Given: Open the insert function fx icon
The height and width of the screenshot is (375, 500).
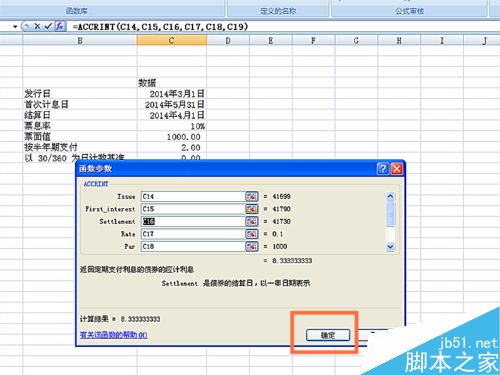Looking at the screenshot, I should tap(60, 26).
